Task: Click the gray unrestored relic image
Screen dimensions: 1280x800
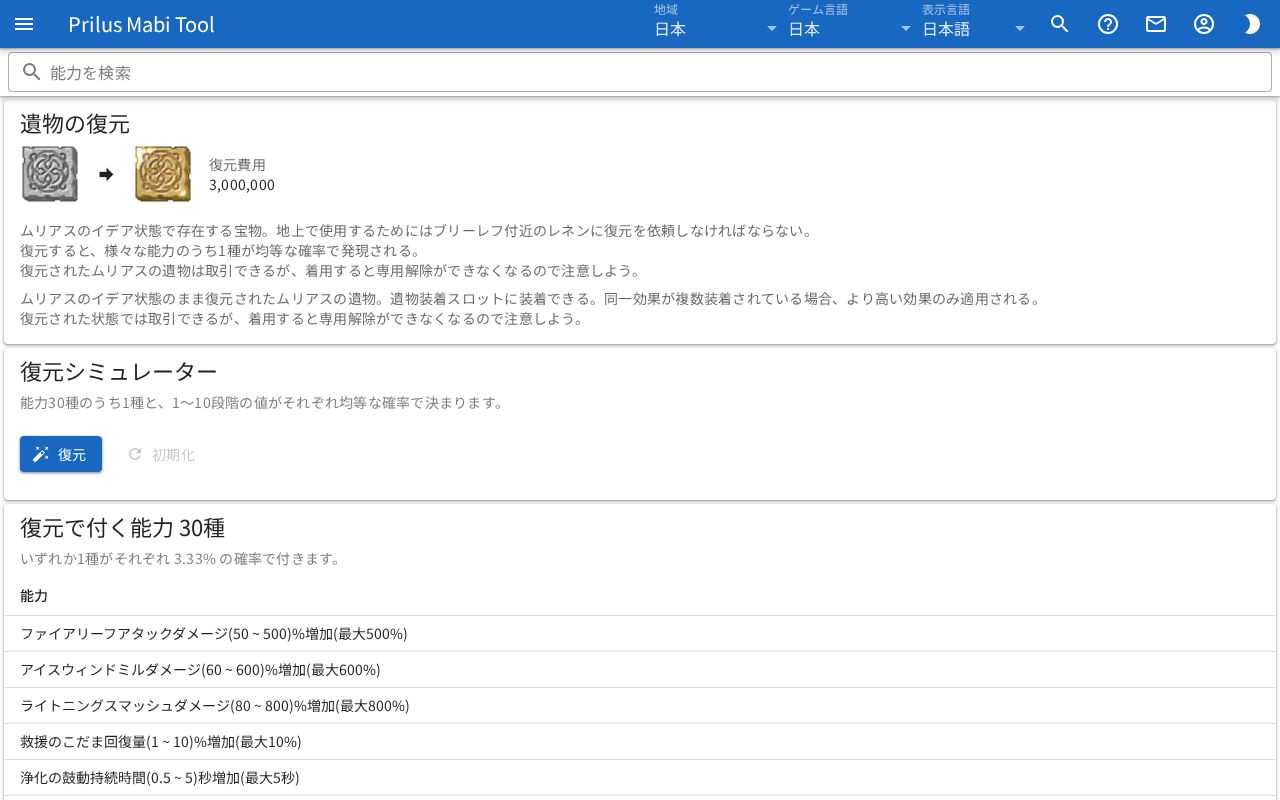Action: pos(50,174)
